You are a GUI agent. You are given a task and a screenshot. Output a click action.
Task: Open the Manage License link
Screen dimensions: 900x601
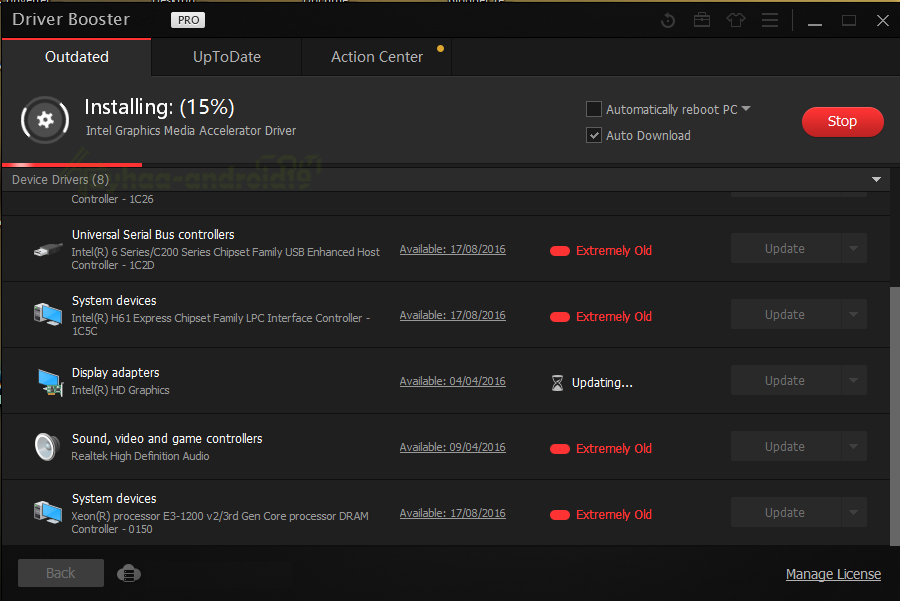833,574
